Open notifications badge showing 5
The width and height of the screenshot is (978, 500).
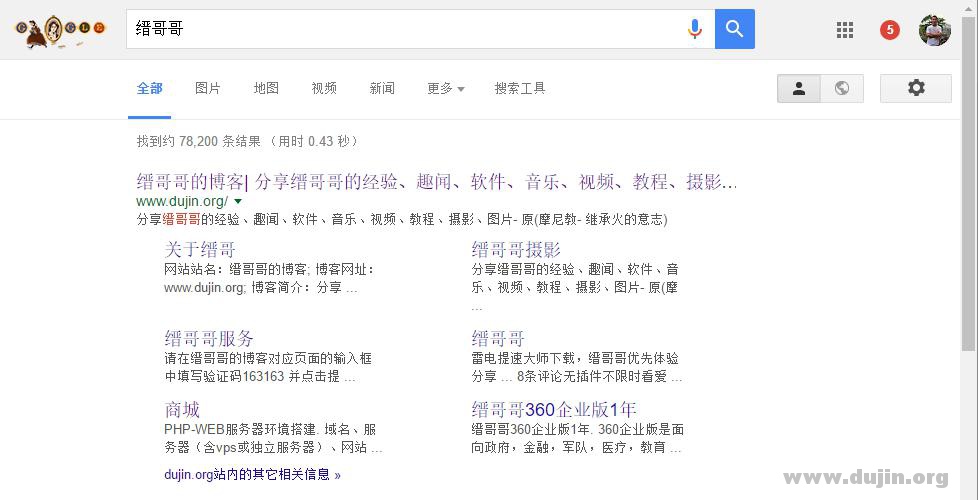[x=889, y=29]
